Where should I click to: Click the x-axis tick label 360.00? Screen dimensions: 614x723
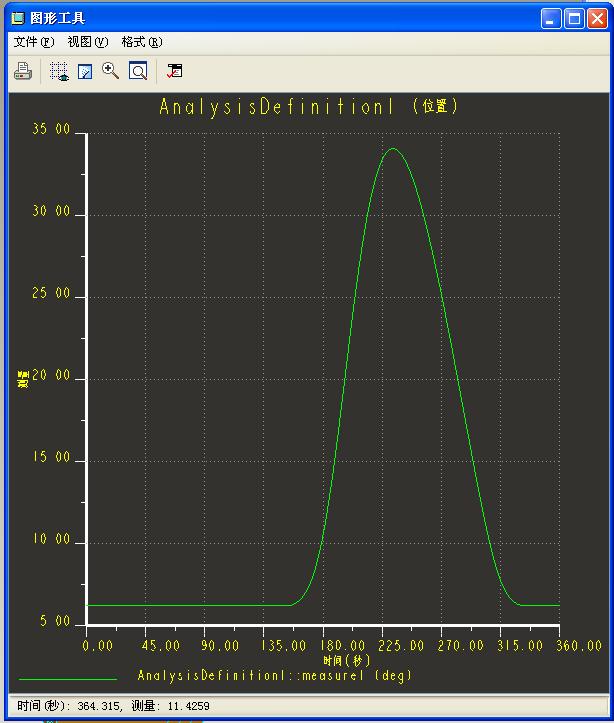579,646
